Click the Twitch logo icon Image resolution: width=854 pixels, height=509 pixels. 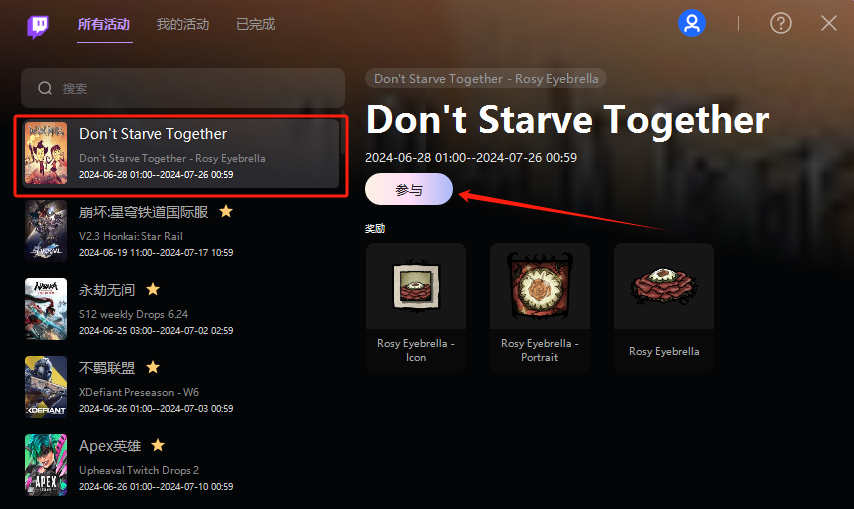point(38,26)
